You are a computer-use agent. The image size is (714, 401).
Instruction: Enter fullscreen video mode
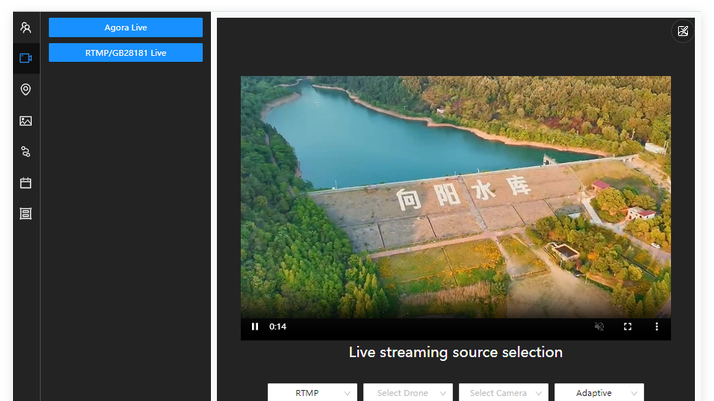coord(627,326)
